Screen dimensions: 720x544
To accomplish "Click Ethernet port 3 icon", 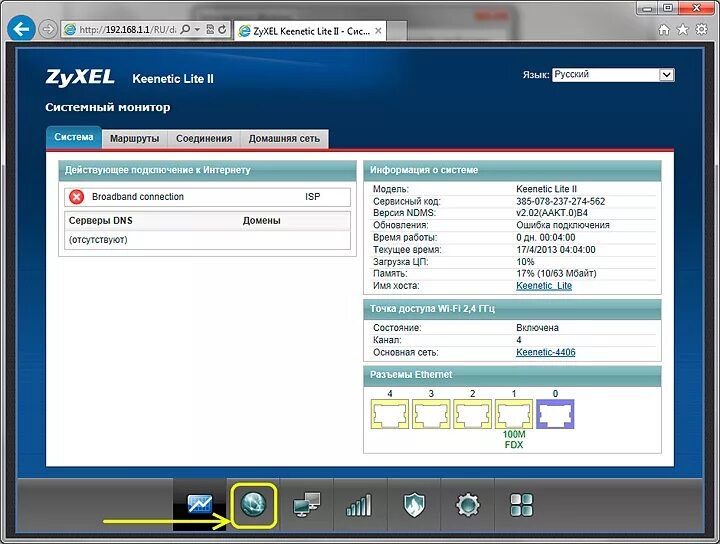I will point(431,414).
